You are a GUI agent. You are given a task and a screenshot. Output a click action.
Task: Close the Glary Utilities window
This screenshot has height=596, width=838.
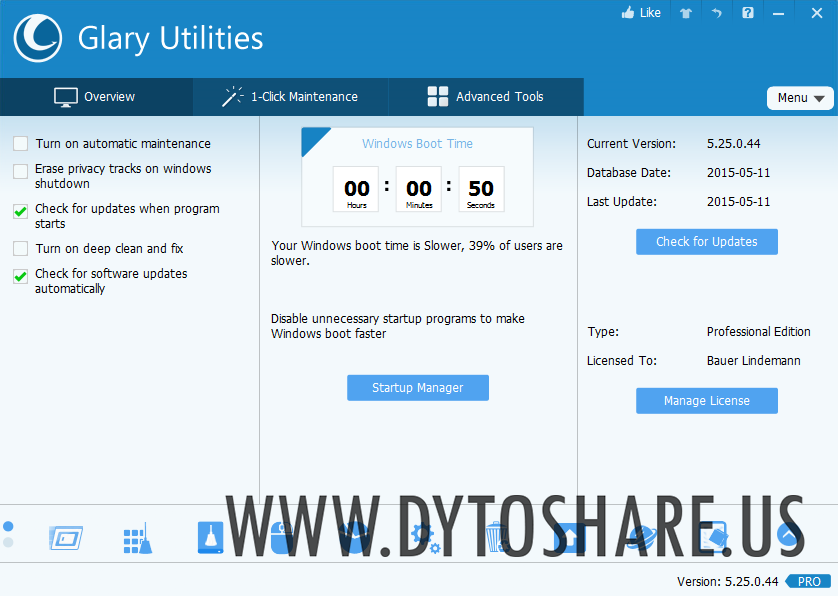click(817, 13)
